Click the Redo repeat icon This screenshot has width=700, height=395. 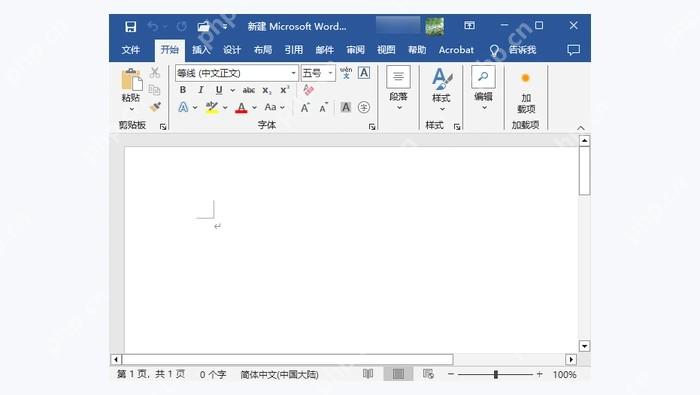181,27
